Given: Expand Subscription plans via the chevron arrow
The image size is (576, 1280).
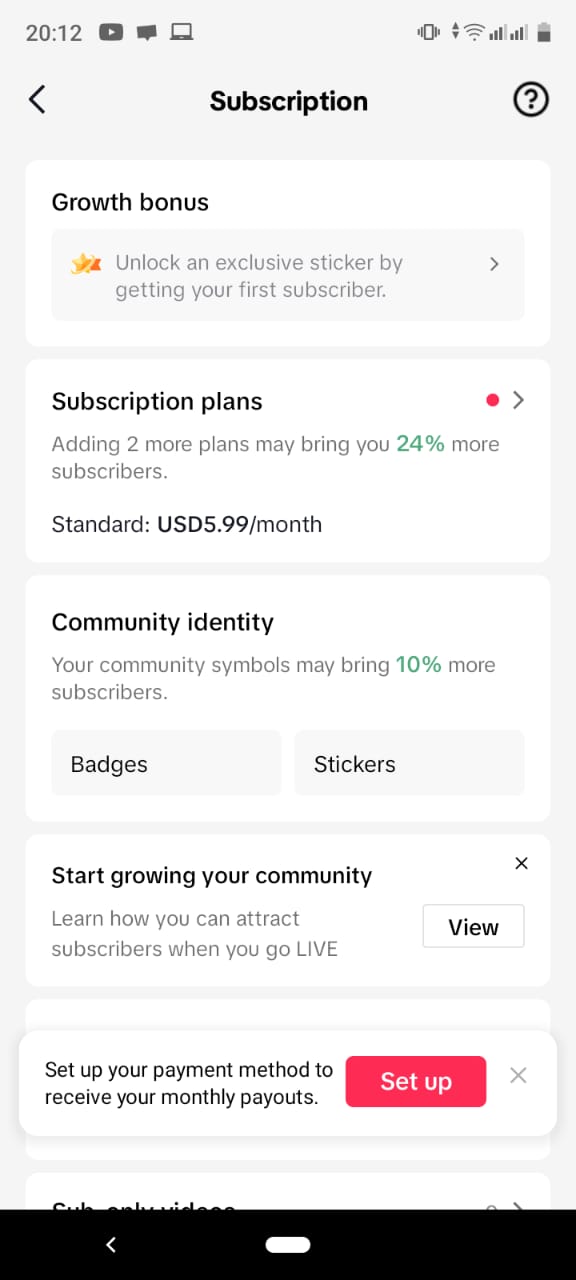Looking at the screenshot, I should 518,400.
